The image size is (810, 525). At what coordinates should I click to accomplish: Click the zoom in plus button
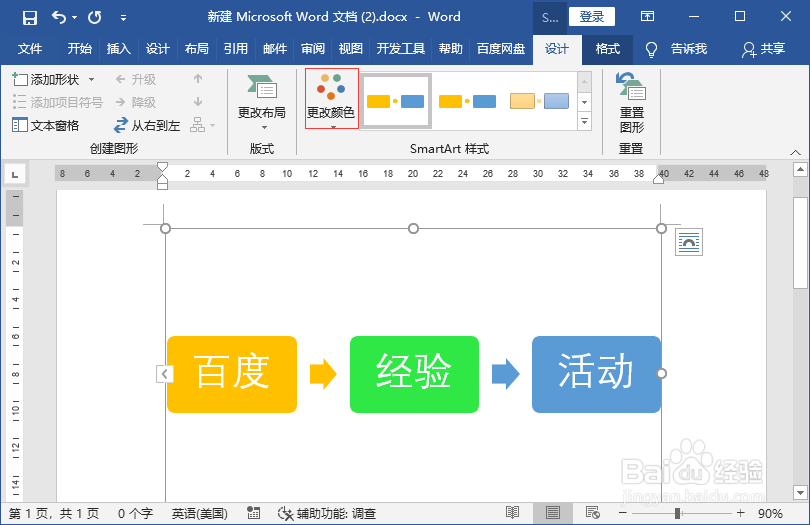(741, 513)
